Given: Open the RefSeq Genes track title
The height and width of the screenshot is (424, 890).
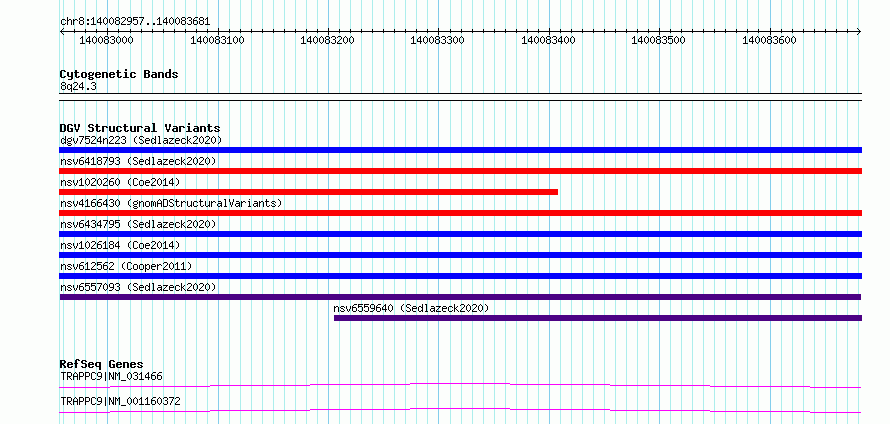Looking at the screenshot, I should click(x=102, y=364).
